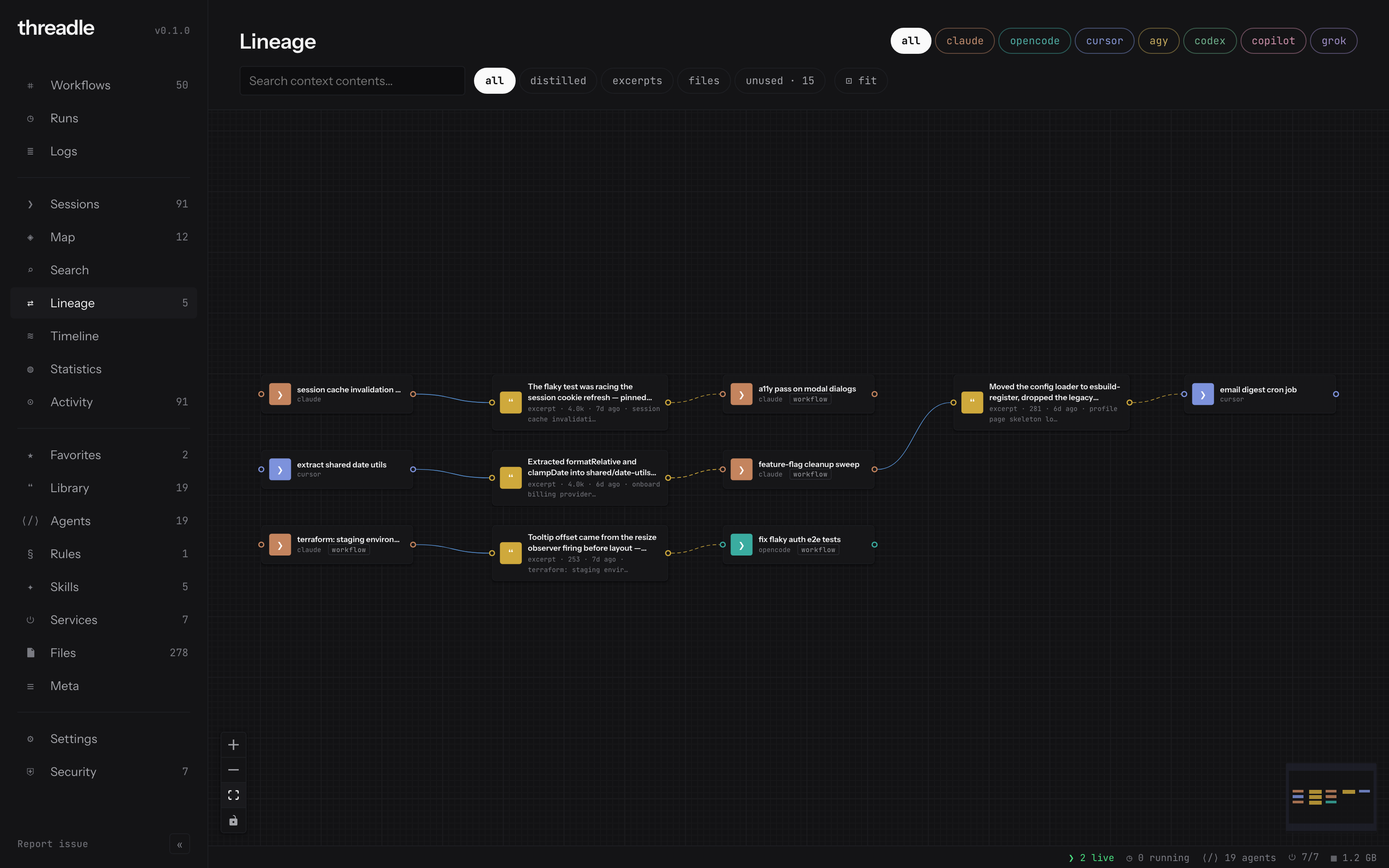1389x868 pixels.
Task: Open Settings in the sidebar
Action: (x=104, y=739)
